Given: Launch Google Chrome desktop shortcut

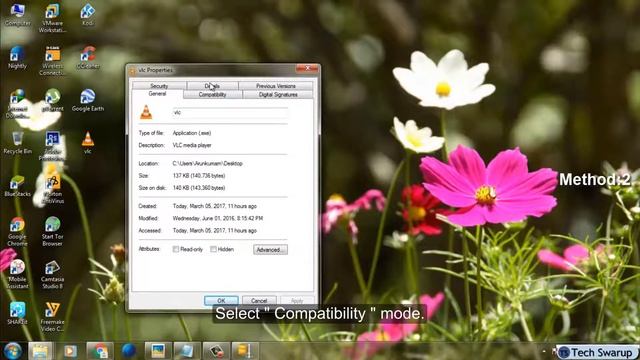Looking at the screenshot, I should (x=17, y=232).
